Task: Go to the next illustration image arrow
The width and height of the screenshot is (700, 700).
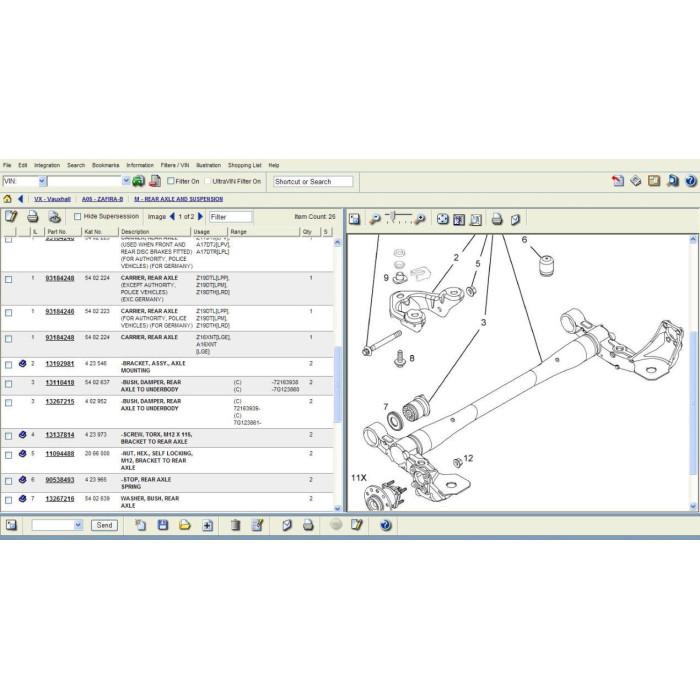Action: pyautogui.click(x=200, y=217)
